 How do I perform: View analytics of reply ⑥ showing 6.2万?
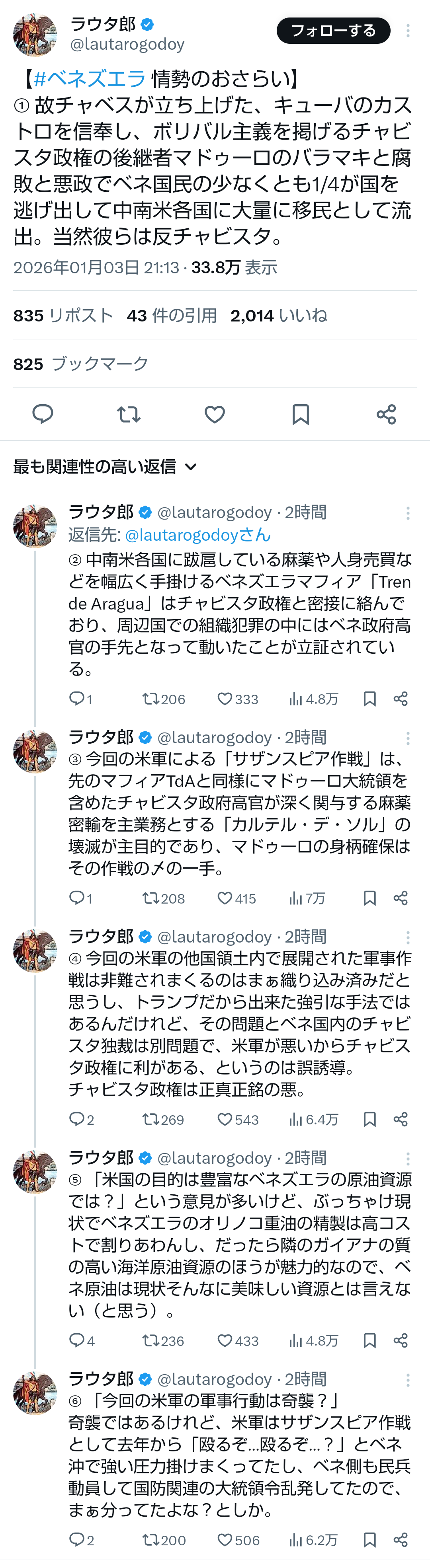coord(313,1540)
